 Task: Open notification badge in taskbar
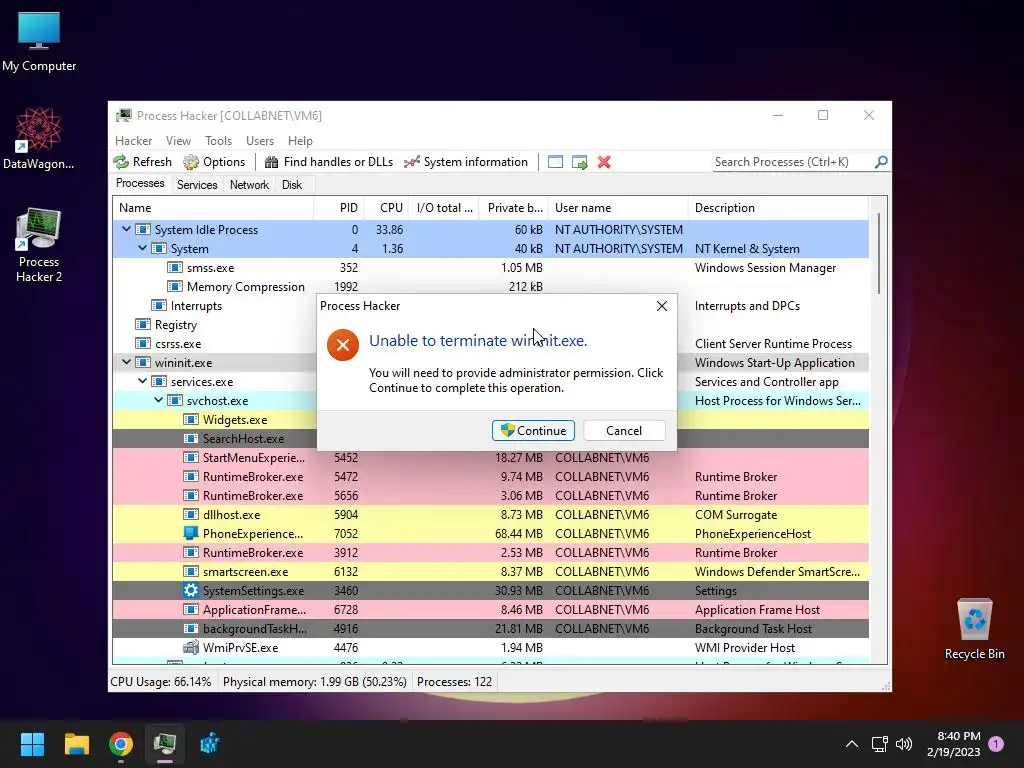(x=996, y=744)
